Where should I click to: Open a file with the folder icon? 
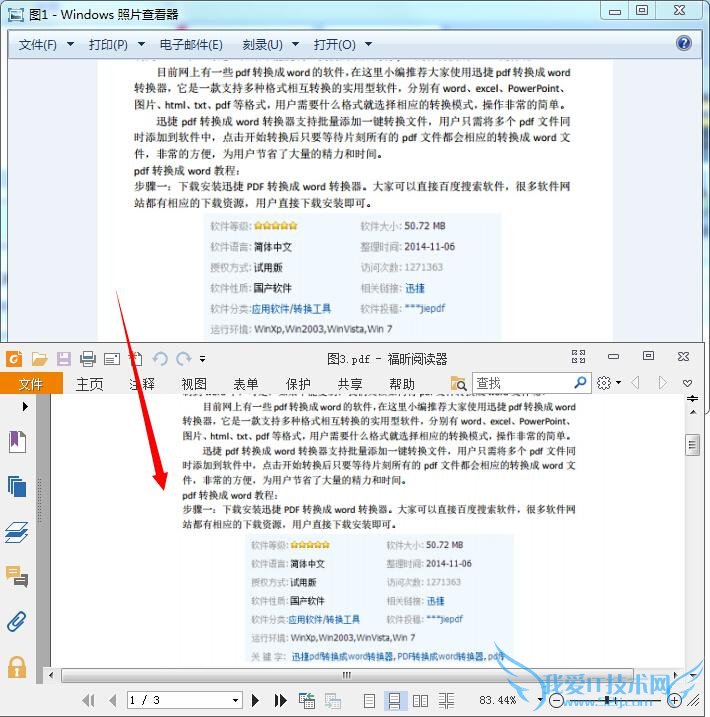coord(39,359)
